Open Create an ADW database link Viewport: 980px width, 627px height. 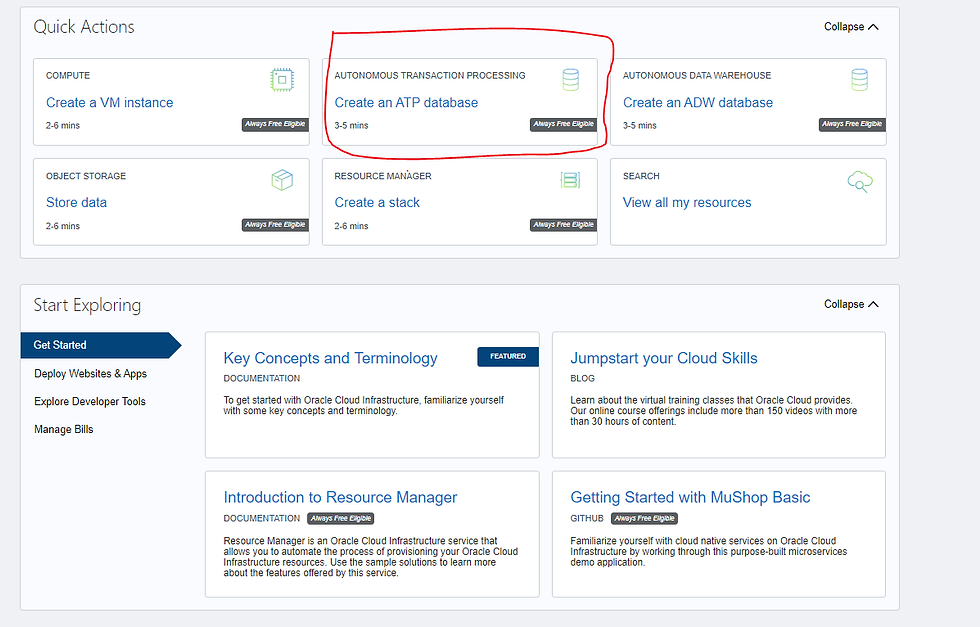tap(698, 103)
